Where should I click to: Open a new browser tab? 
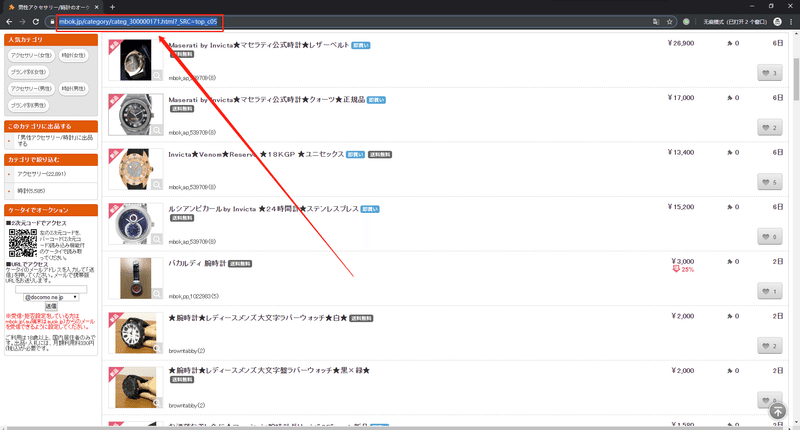pos(112,7)
